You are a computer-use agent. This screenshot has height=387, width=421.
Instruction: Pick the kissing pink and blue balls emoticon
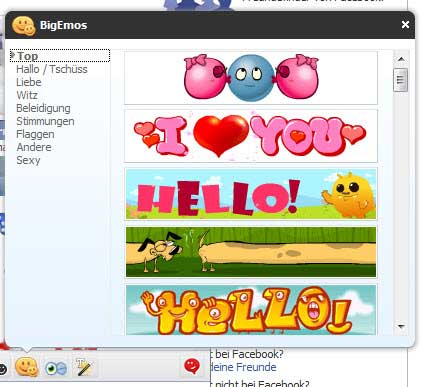(x=251, y=77)
